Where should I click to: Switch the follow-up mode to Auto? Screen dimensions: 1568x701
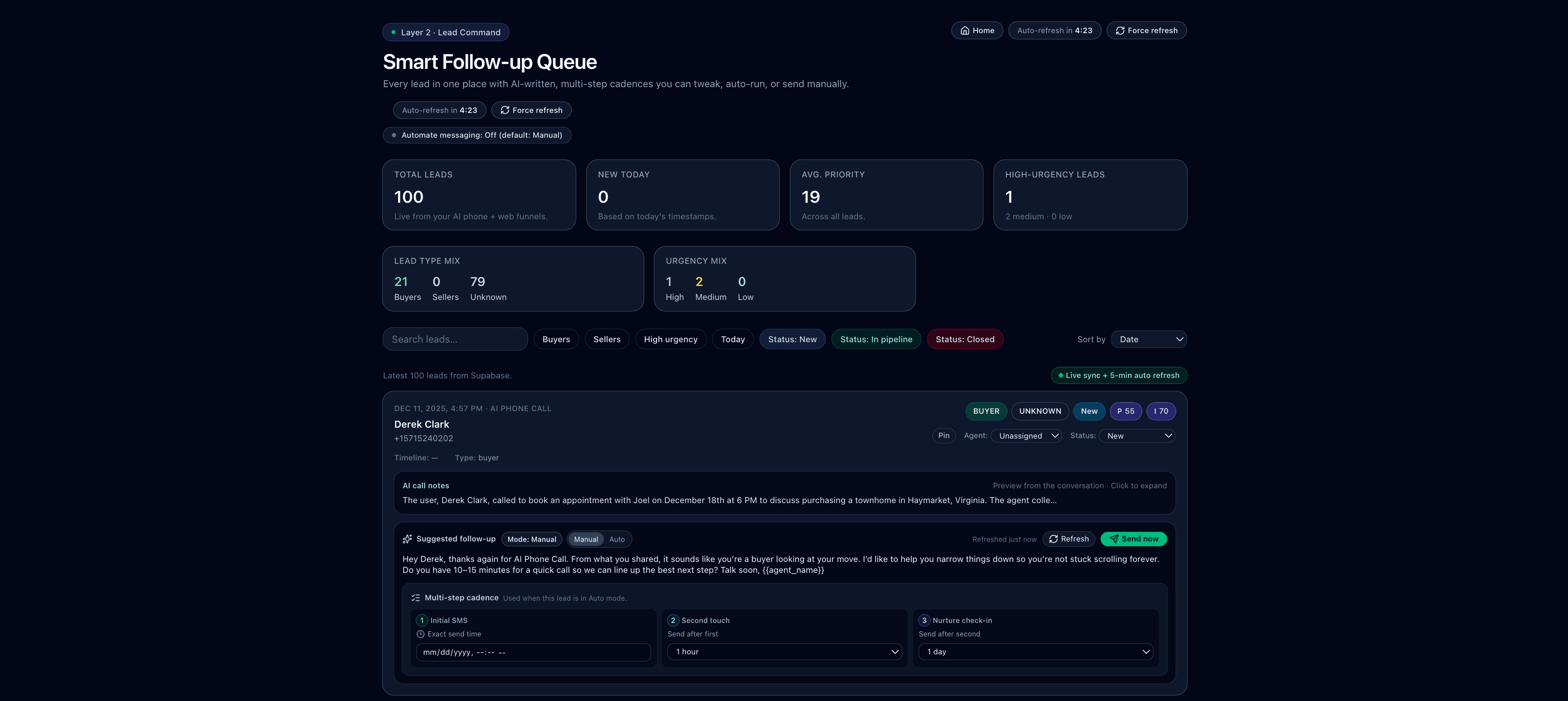(x=617, y=539)
